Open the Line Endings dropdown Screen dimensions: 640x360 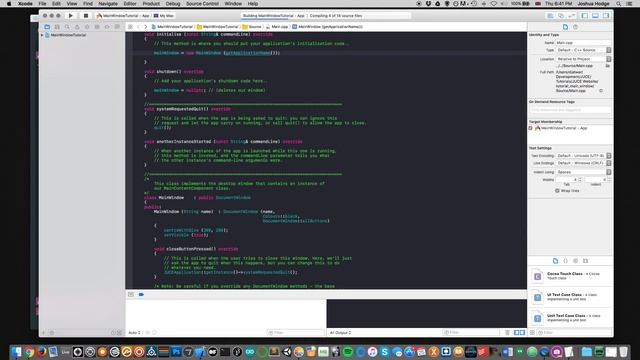tap(583, 163)
